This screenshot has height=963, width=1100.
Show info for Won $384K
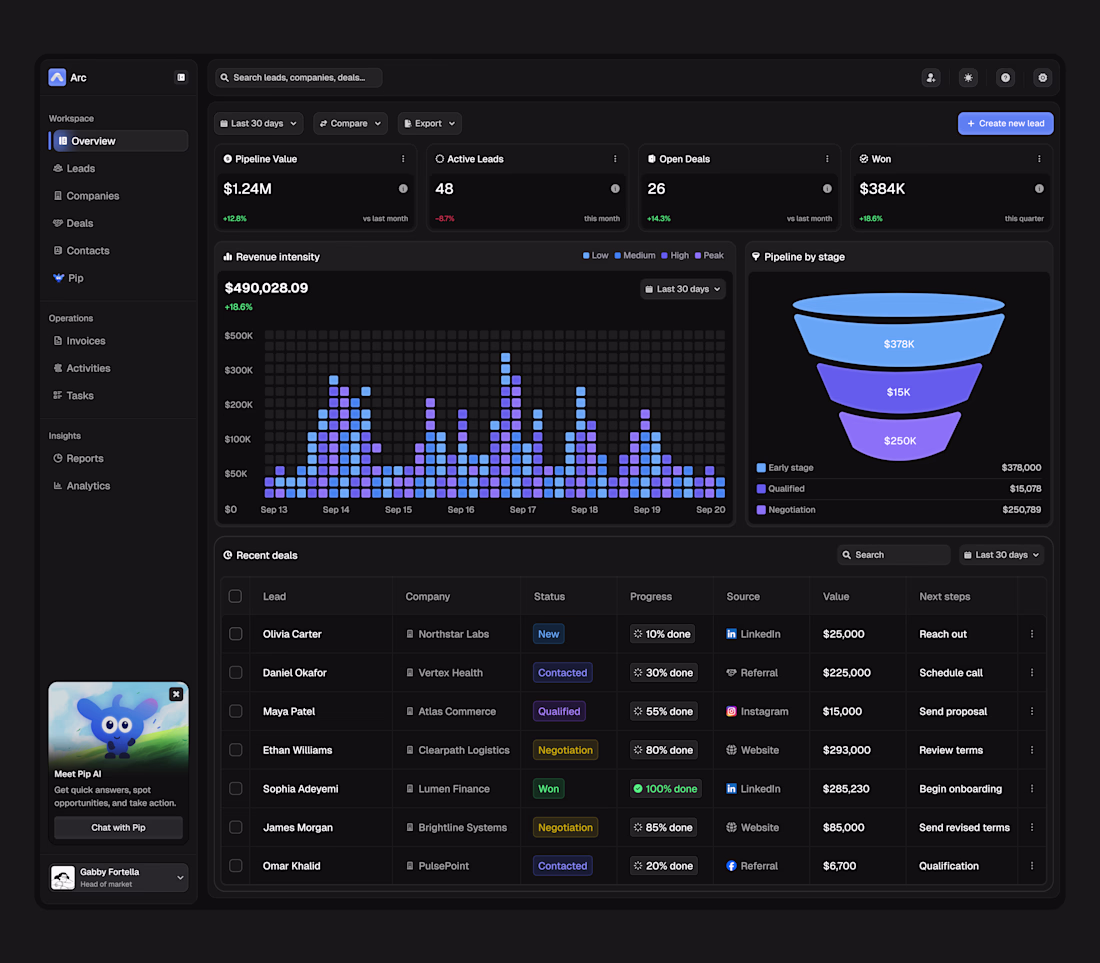coord(1039,189)
